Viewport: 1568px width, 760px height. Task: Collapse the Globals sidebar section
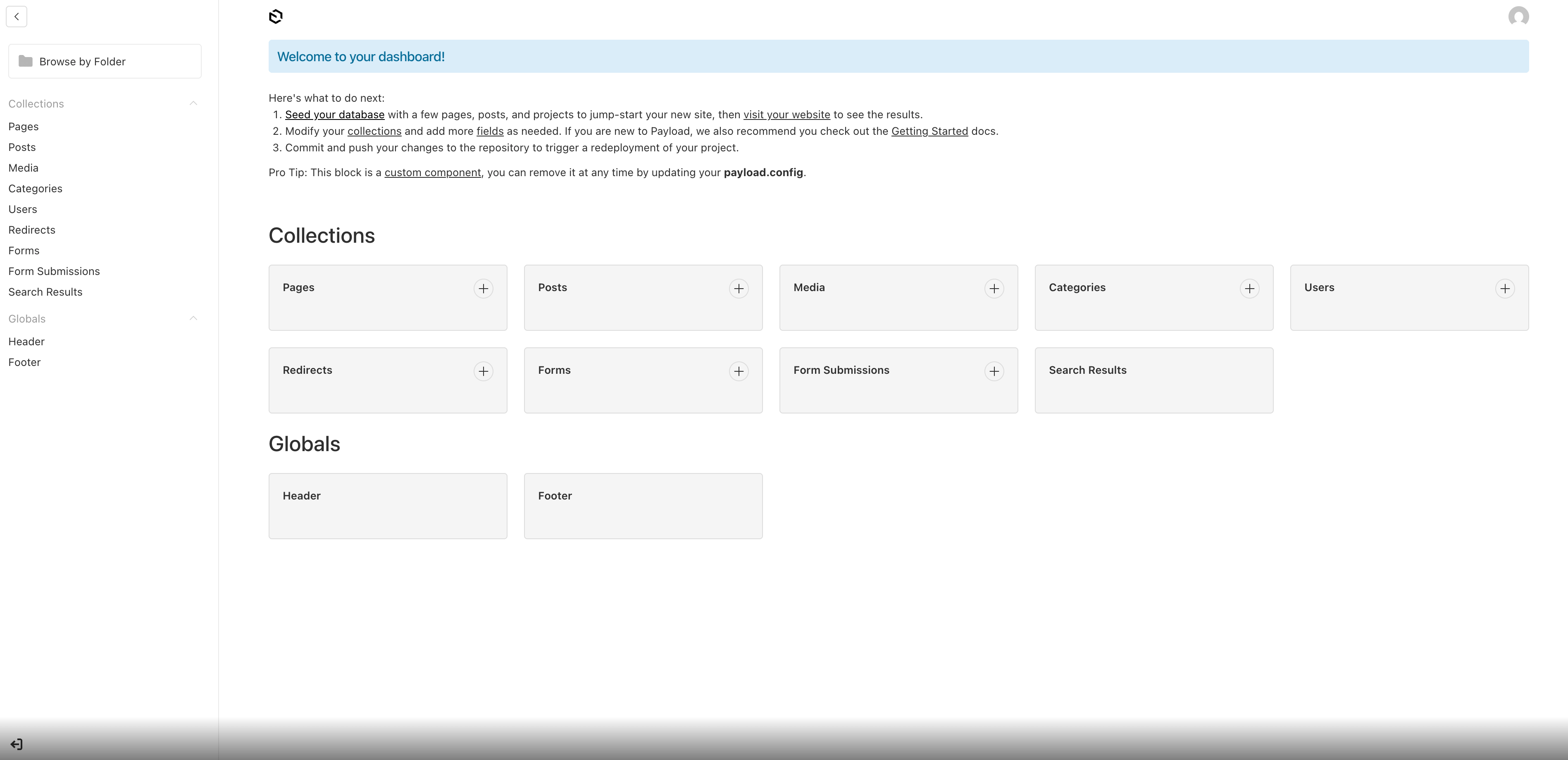[193, 318]
